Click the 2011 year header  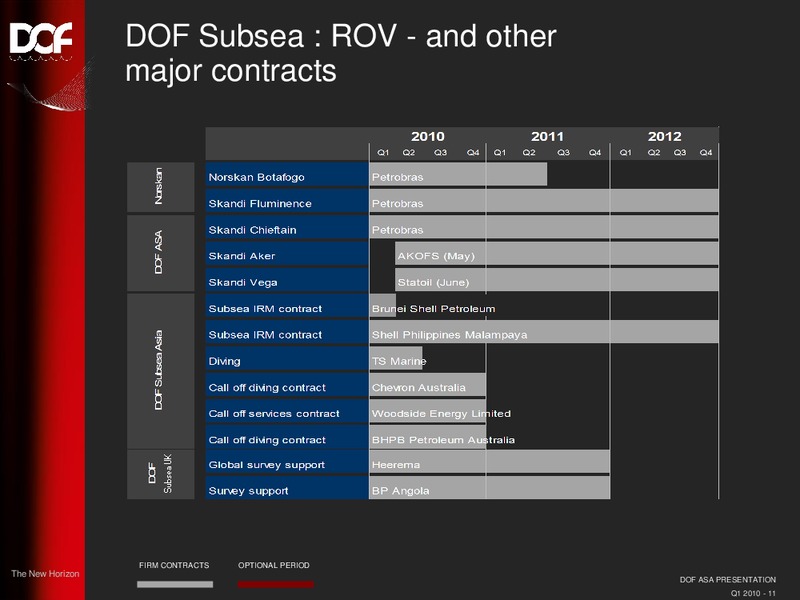(x=547, y=136)
